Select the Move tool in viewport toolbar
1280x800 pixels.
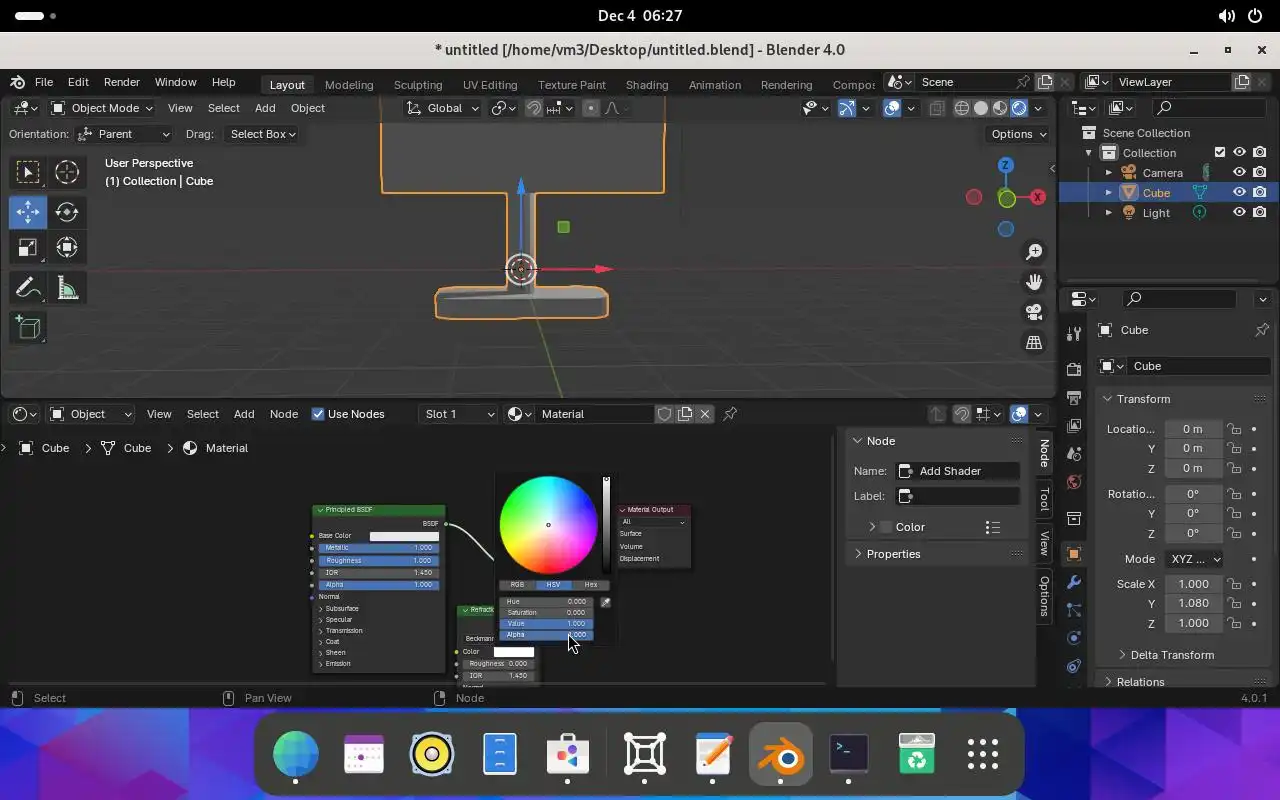coord(28,211)
